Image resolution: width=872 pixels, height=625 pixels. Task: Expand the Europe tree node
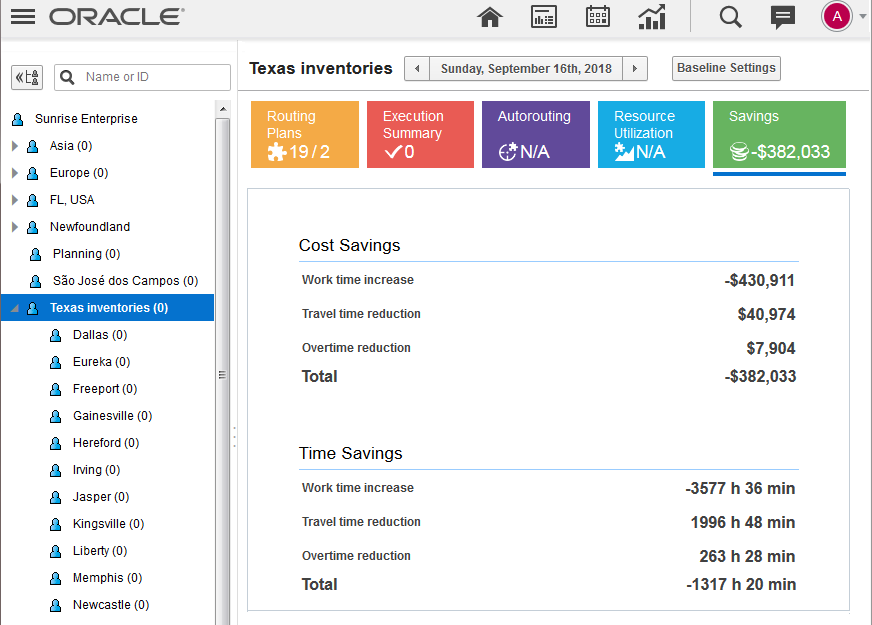coord(15,173)
